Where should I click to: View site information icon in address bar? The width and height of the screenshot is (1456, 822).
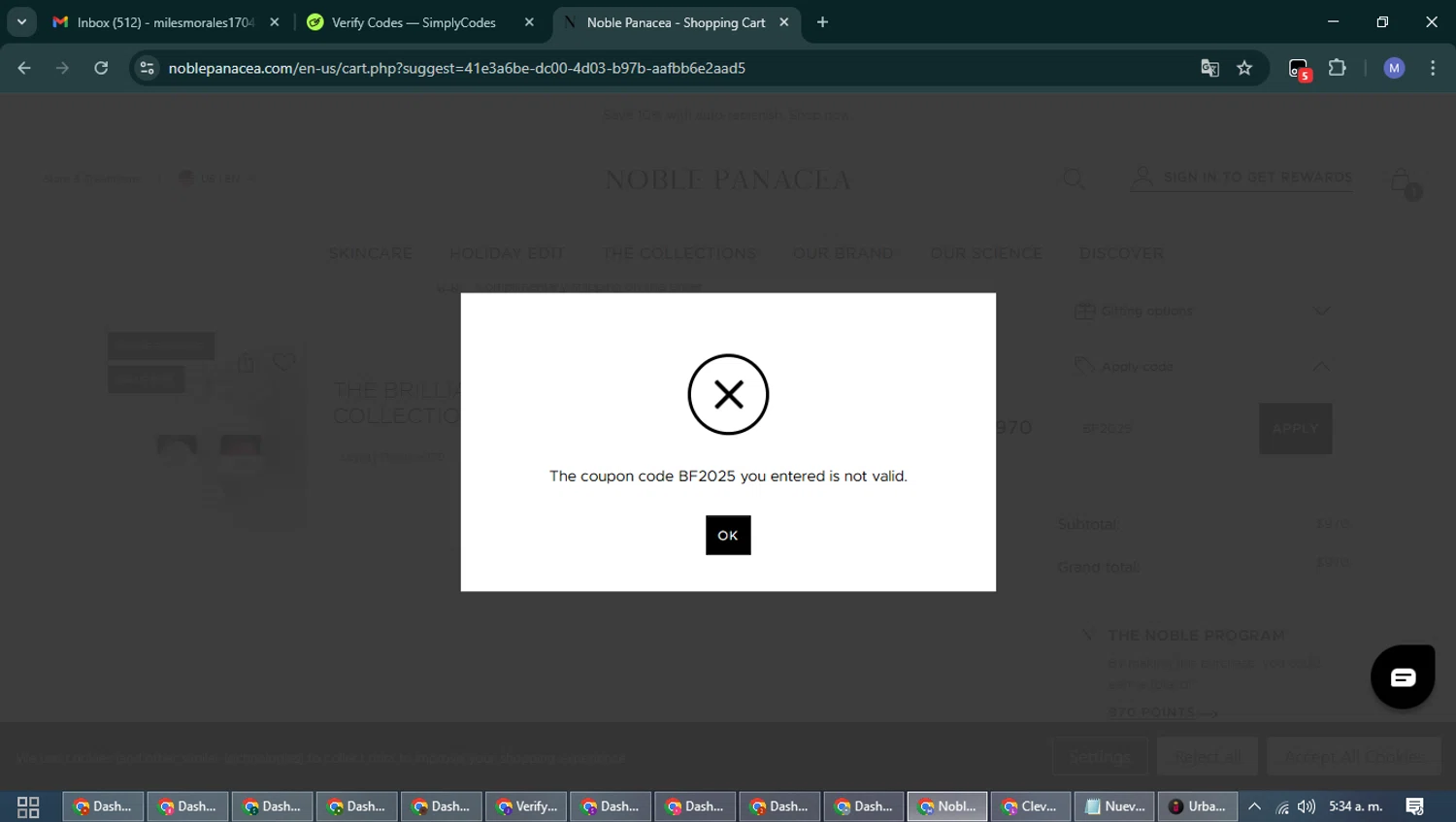(x=148, y=68)
